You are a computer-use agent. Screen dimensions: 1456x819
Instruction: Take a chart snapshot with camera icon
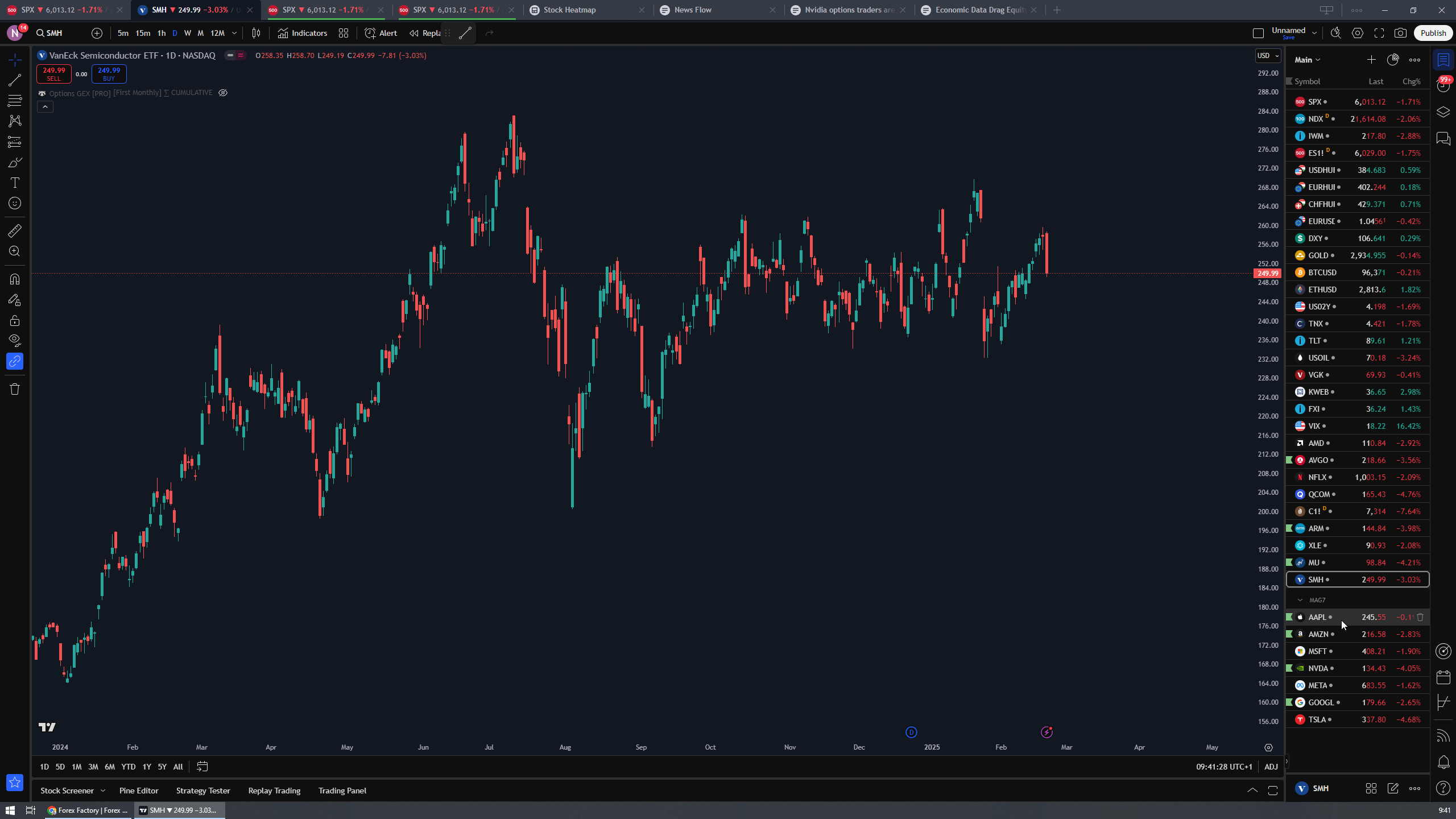pos(1400,33)
